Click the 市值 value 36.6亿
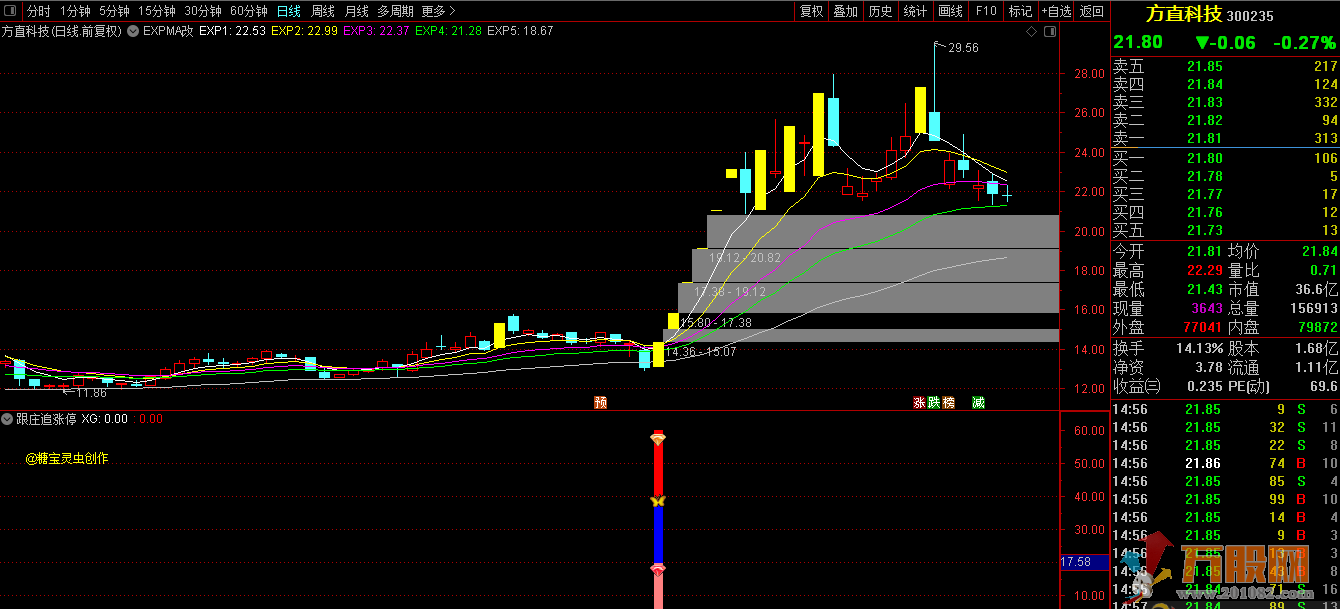This screenshot has height=610, width=1340. [1318, 289]
